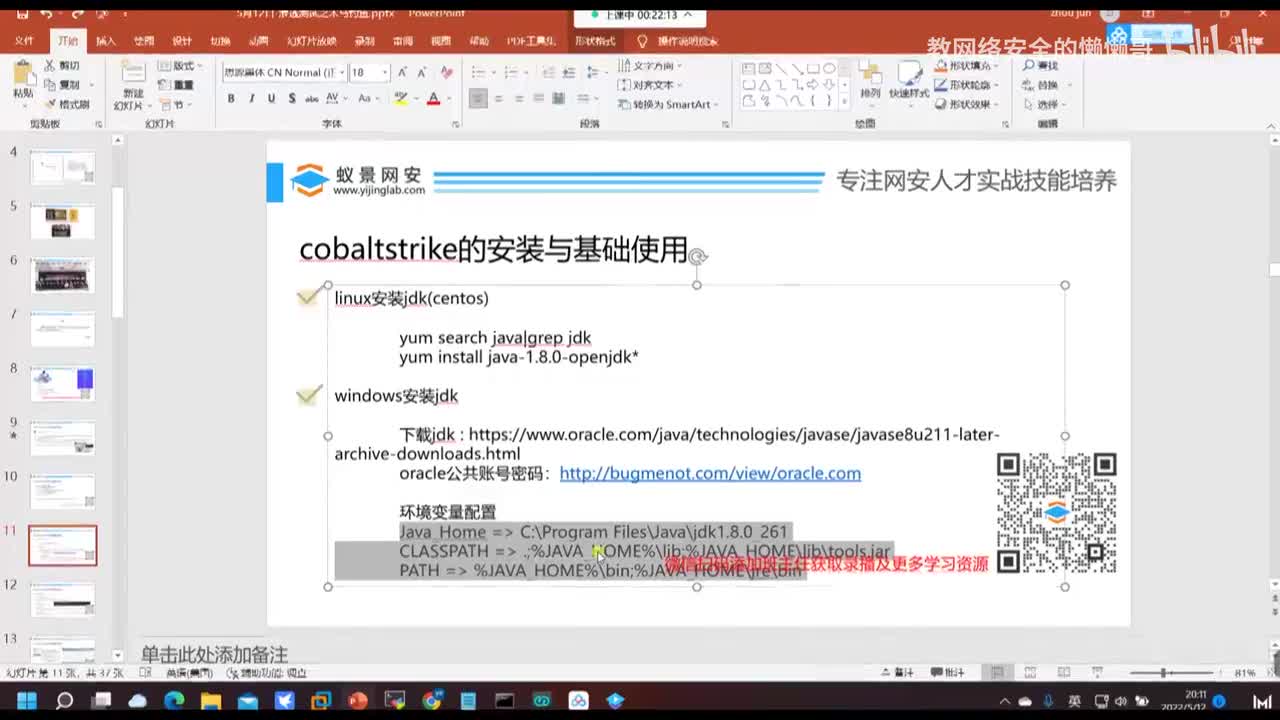Open Align Text (对齐文本) dropdown
The width and height of the screenshot is (1280, 720).
click(x=651, y=85)
